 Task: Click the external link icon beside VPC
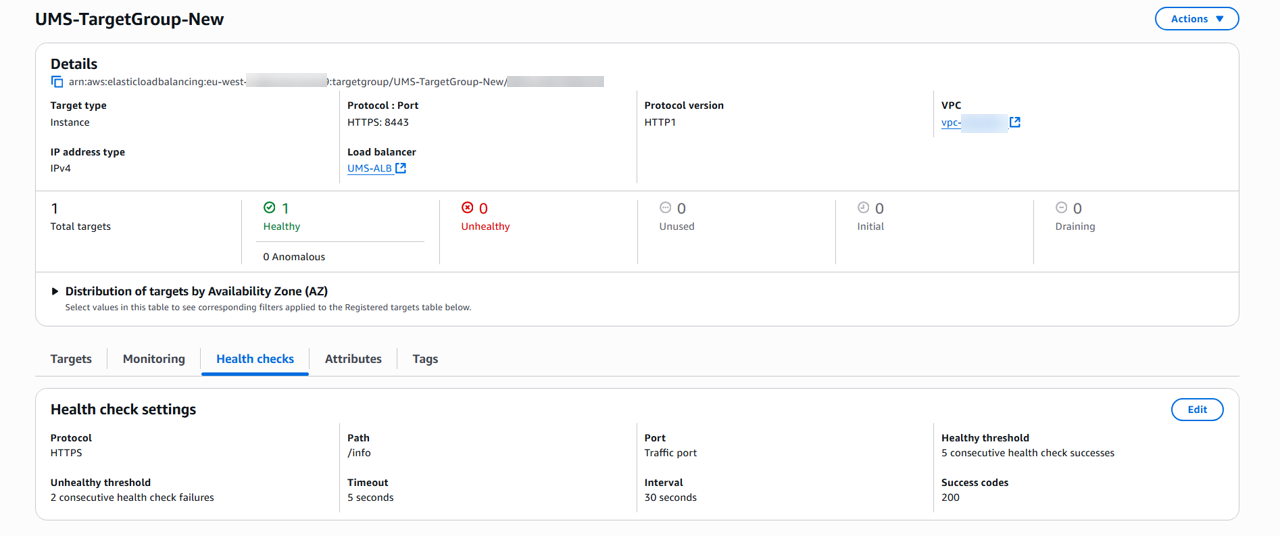click(1015, 122)
